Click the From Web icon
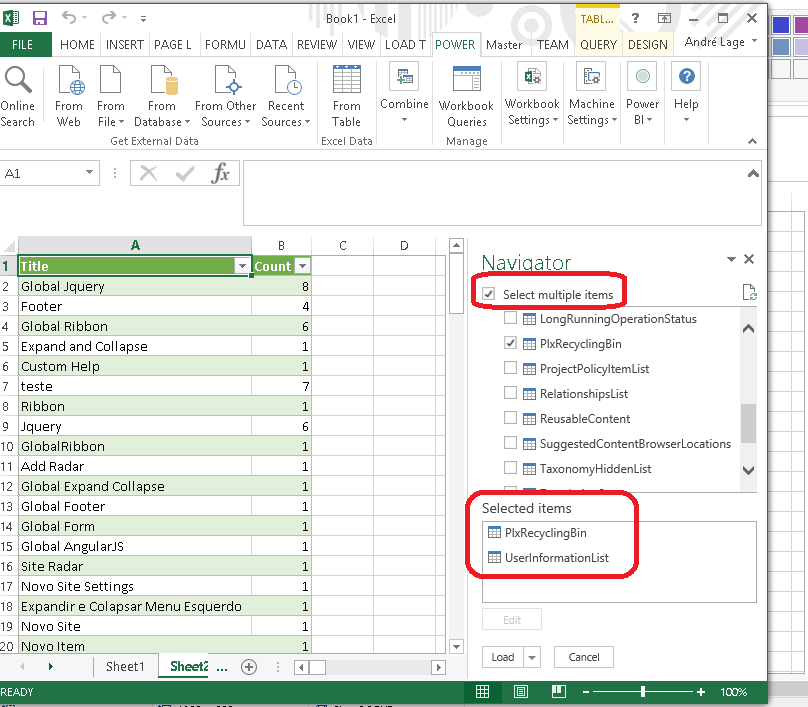 pyautogui.click(x=70, y=80)
